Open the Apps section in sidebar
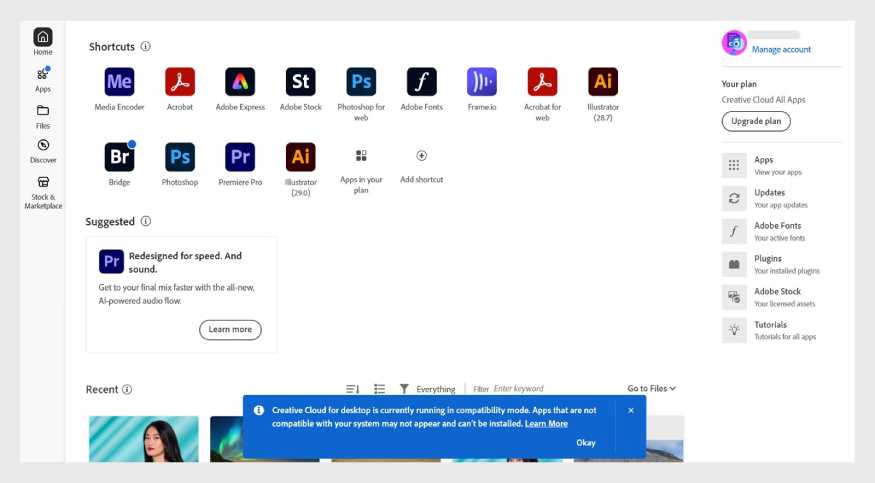The width and height of the screenshot is (875, 483). pyautogui.click(x=43, y=80)
